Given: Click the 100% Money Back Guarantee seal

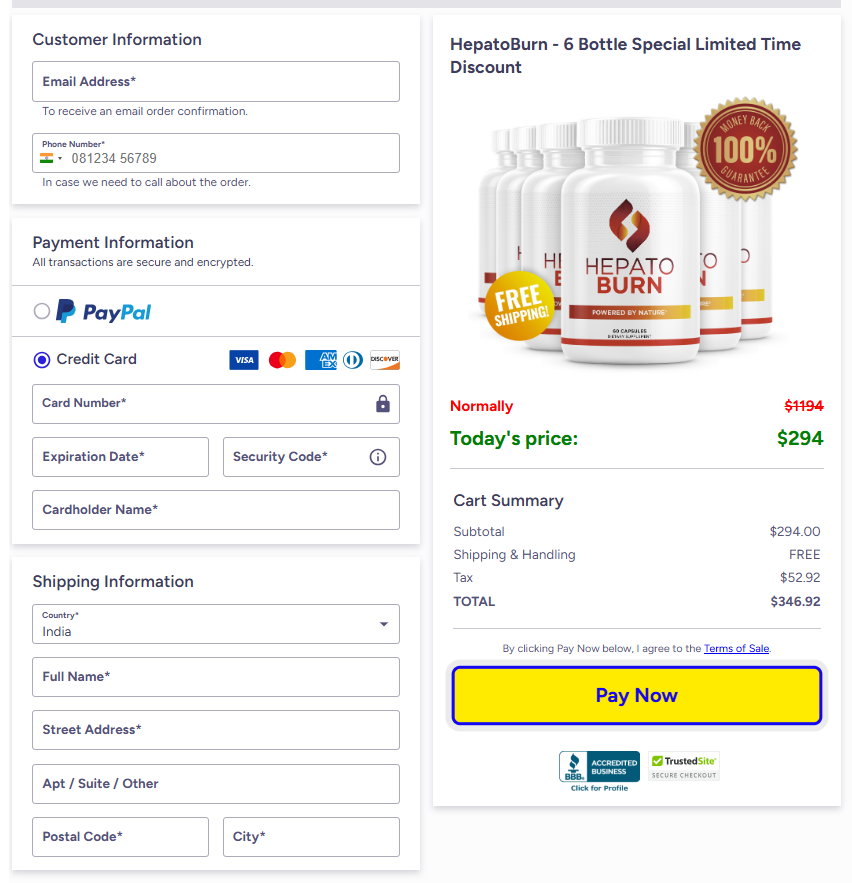Looking at the screenshot, I should pos(745,148).
